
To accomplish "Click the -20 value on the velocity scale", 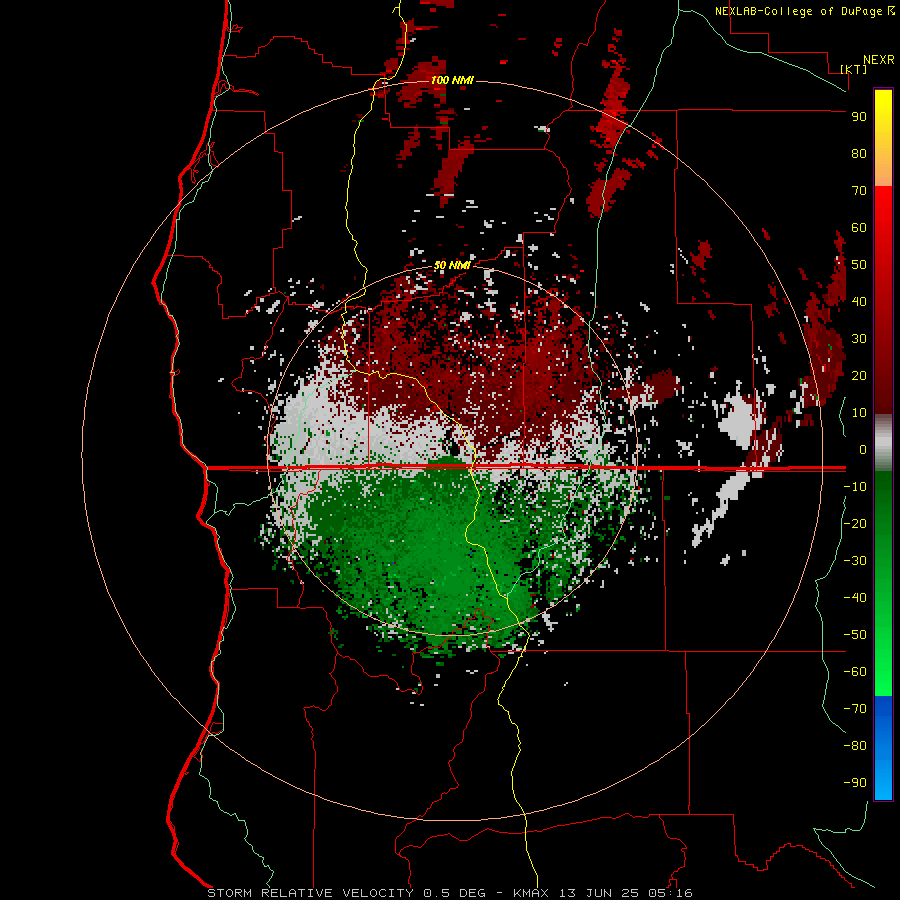I will (855, 524).
